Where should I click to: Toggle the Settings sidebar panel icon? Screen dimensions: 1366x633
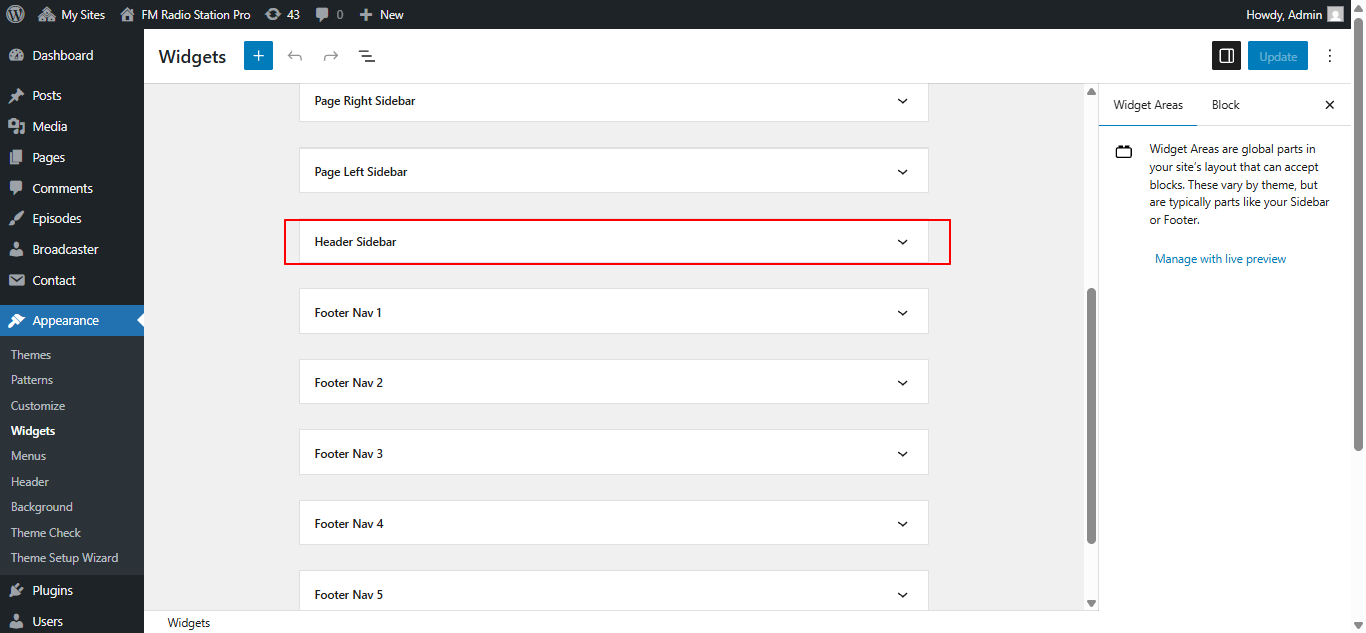(x=1226, y=56)
